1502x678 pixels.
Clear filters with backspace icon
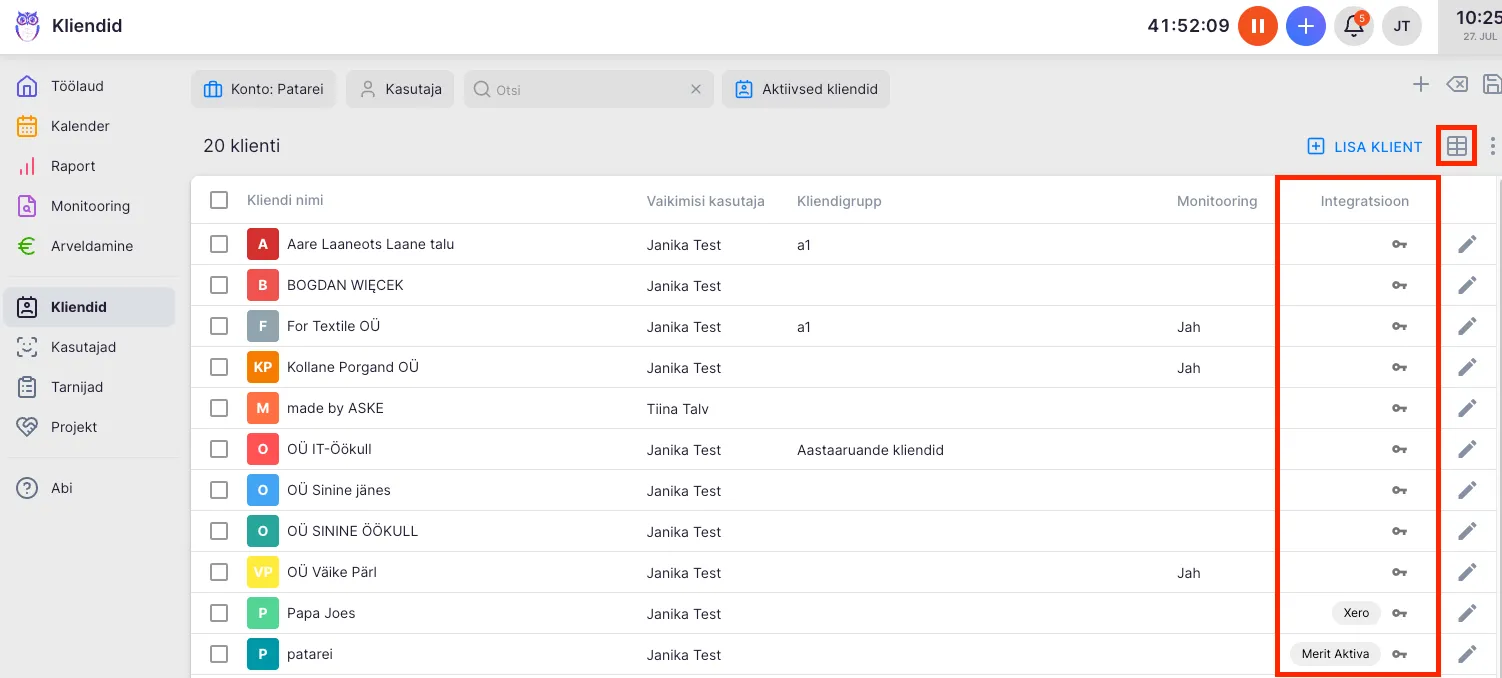tap(1457, 85)
